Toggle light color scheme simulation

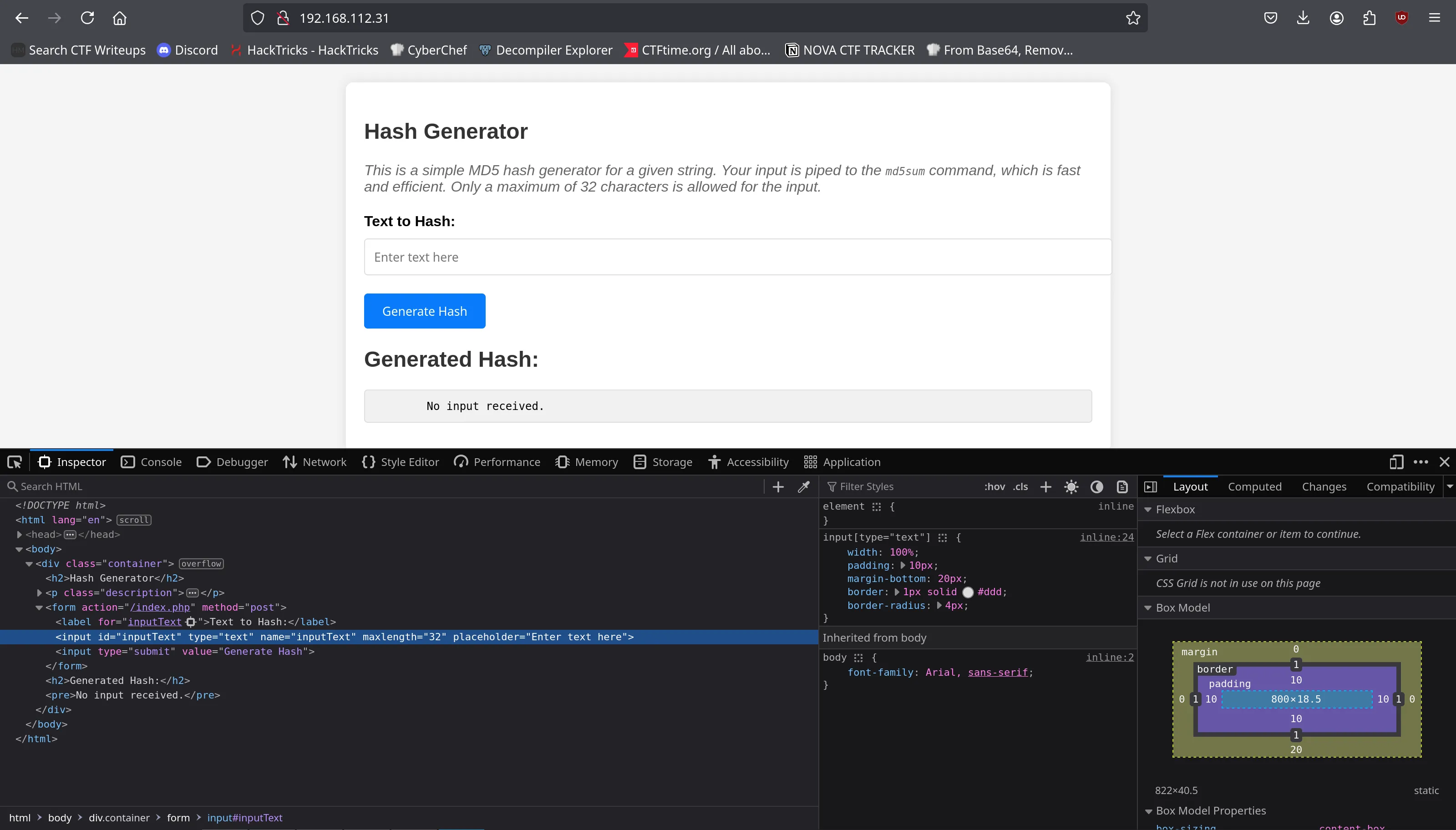pos(1071,486)
